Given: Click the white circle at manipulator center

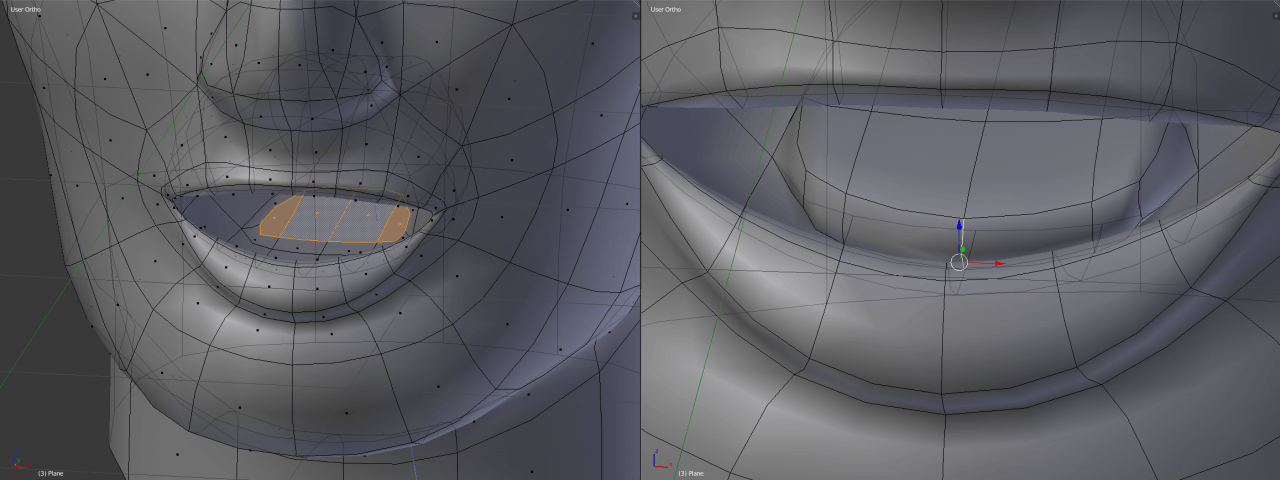Looking at the screenshot, I should 958,262.
